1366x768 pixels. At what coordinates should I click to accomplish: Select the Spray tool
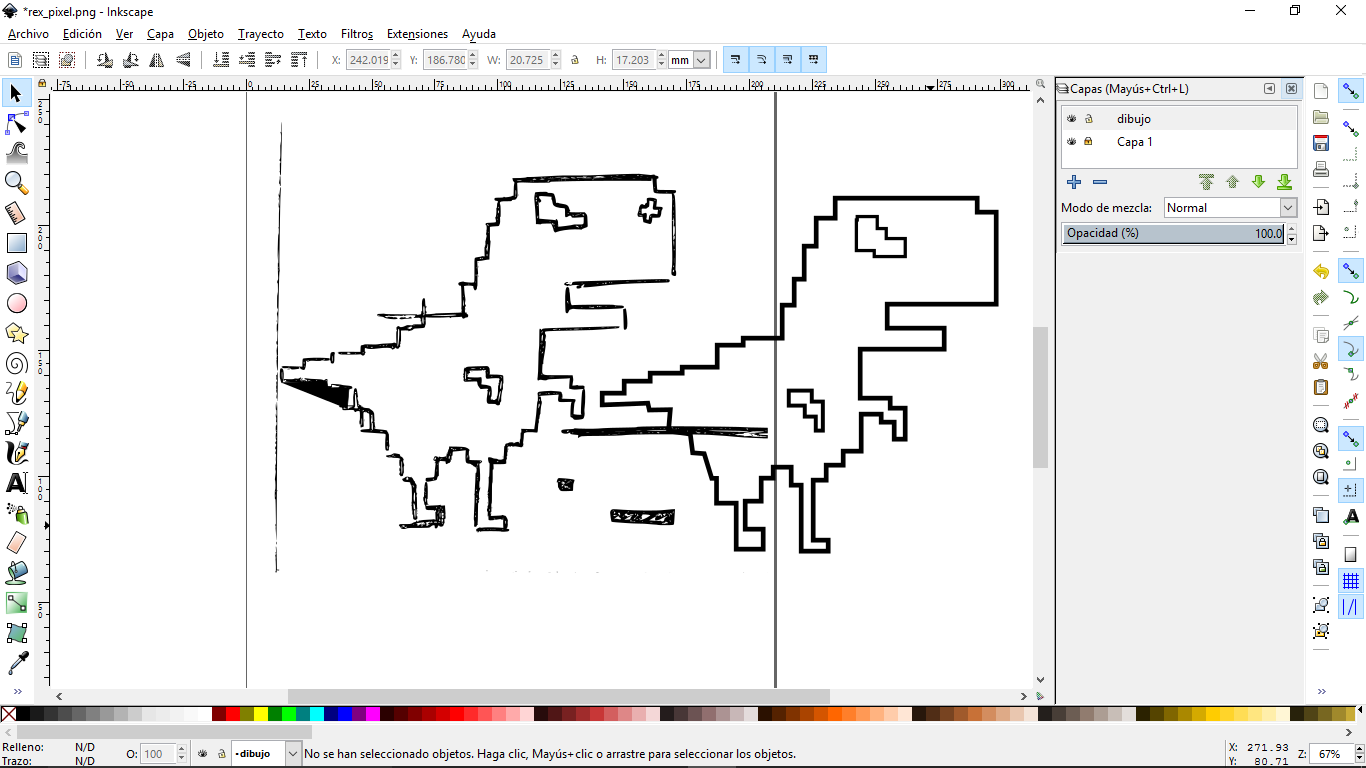pos(17,513)
